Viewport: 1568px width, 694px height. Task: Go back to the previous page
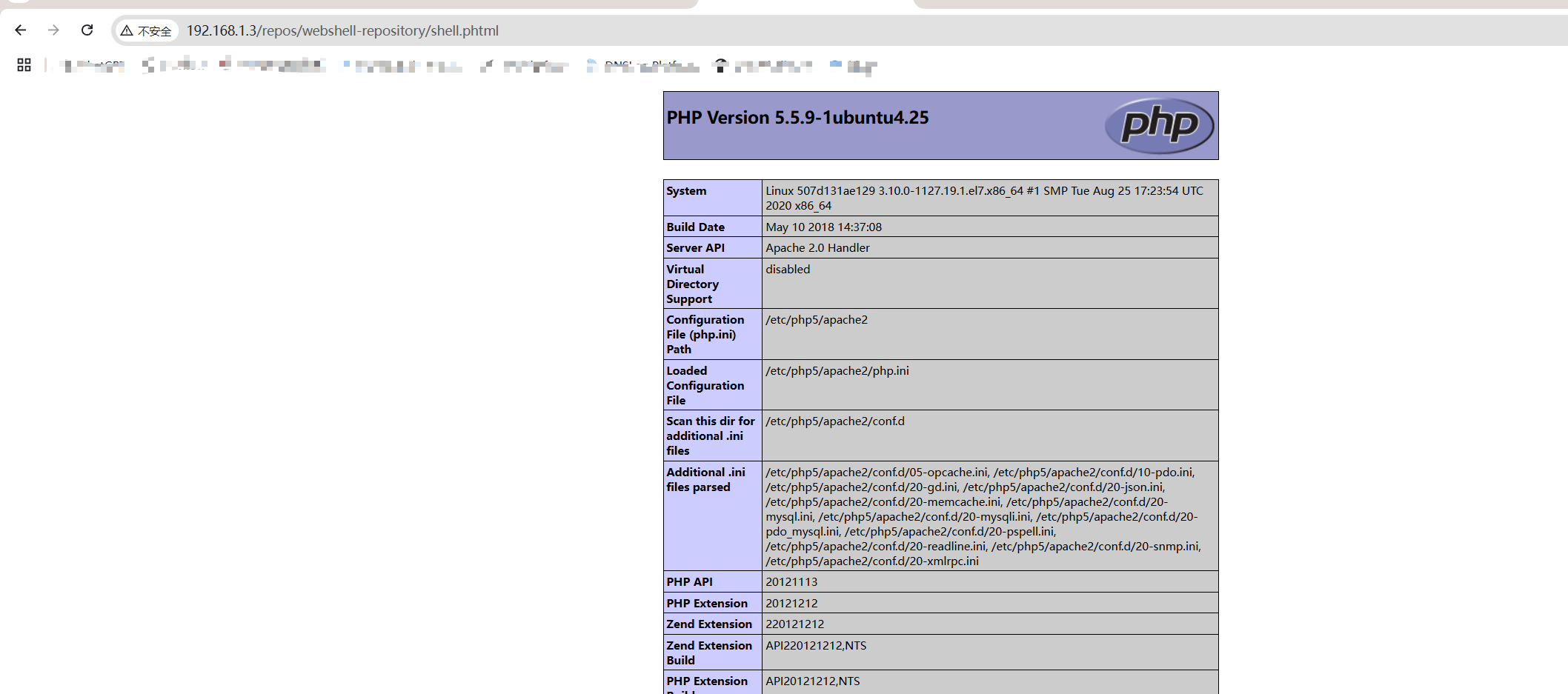coord(21,30)
